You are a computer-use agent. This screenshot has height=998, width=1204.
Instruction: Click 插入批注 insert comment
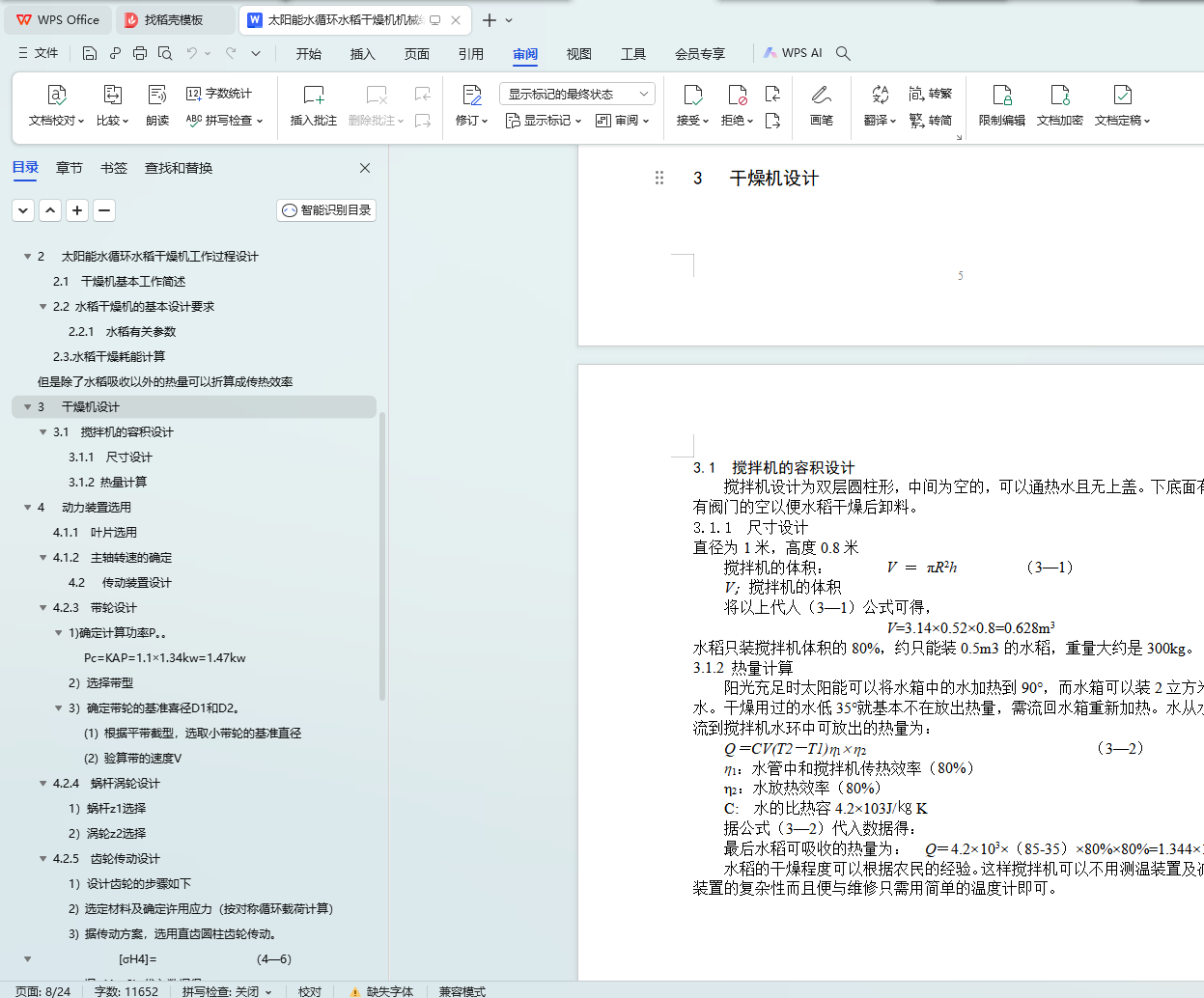314,106
